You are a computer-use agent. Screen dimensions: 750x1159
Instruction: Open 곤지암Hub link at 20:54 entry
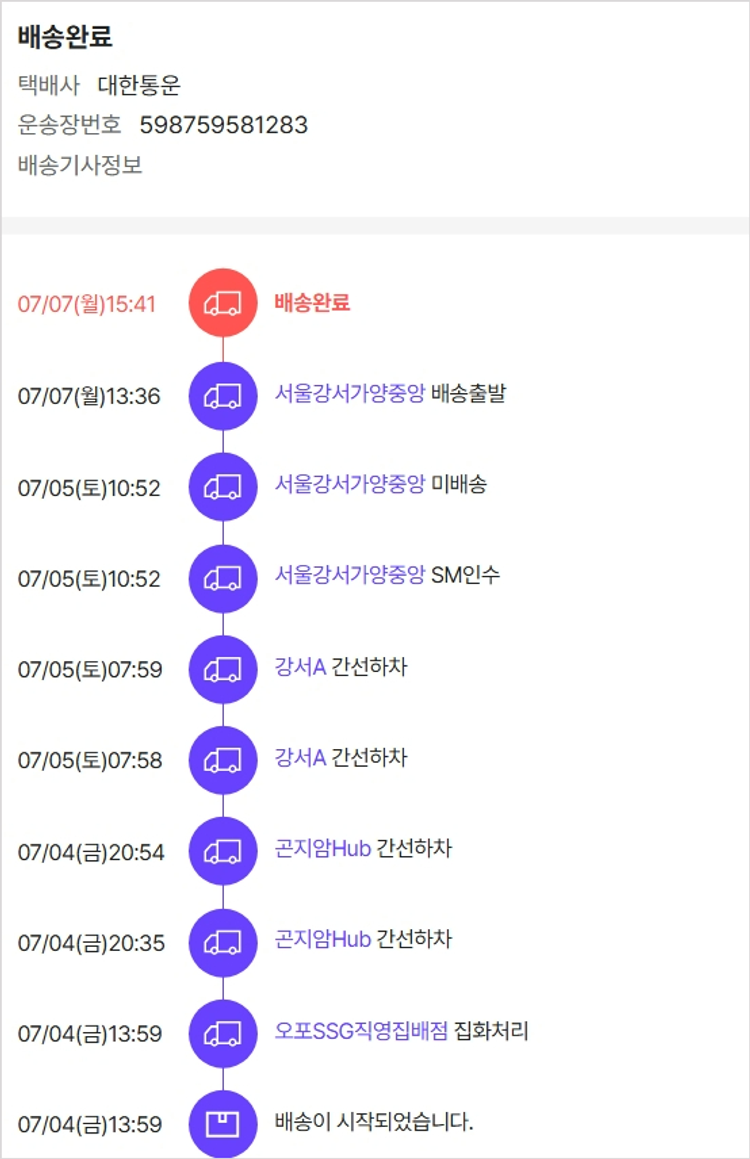pyautogui.click(x=323, y=849)
